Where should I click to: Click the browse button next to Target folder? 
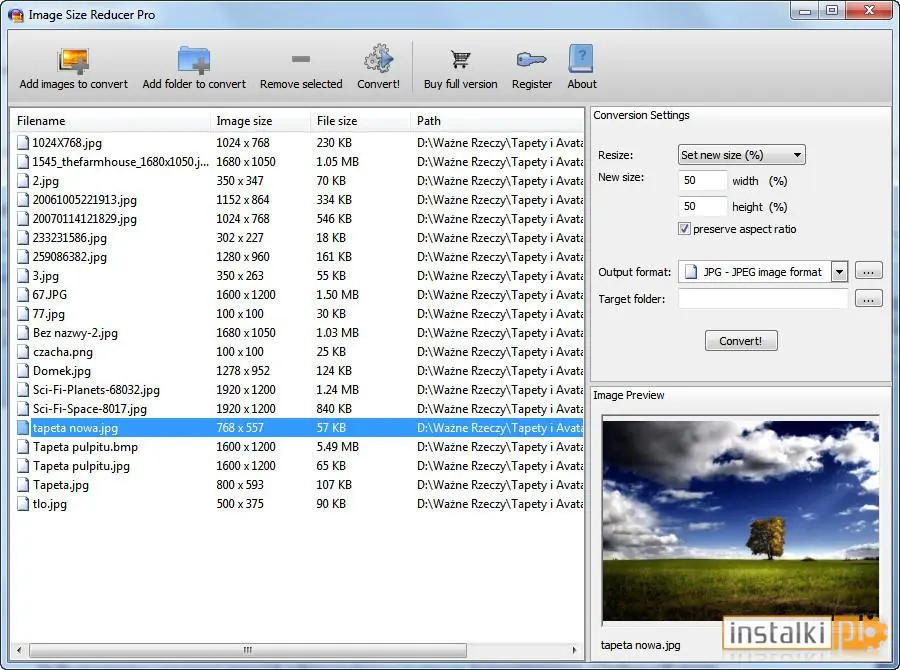[868, 298]
